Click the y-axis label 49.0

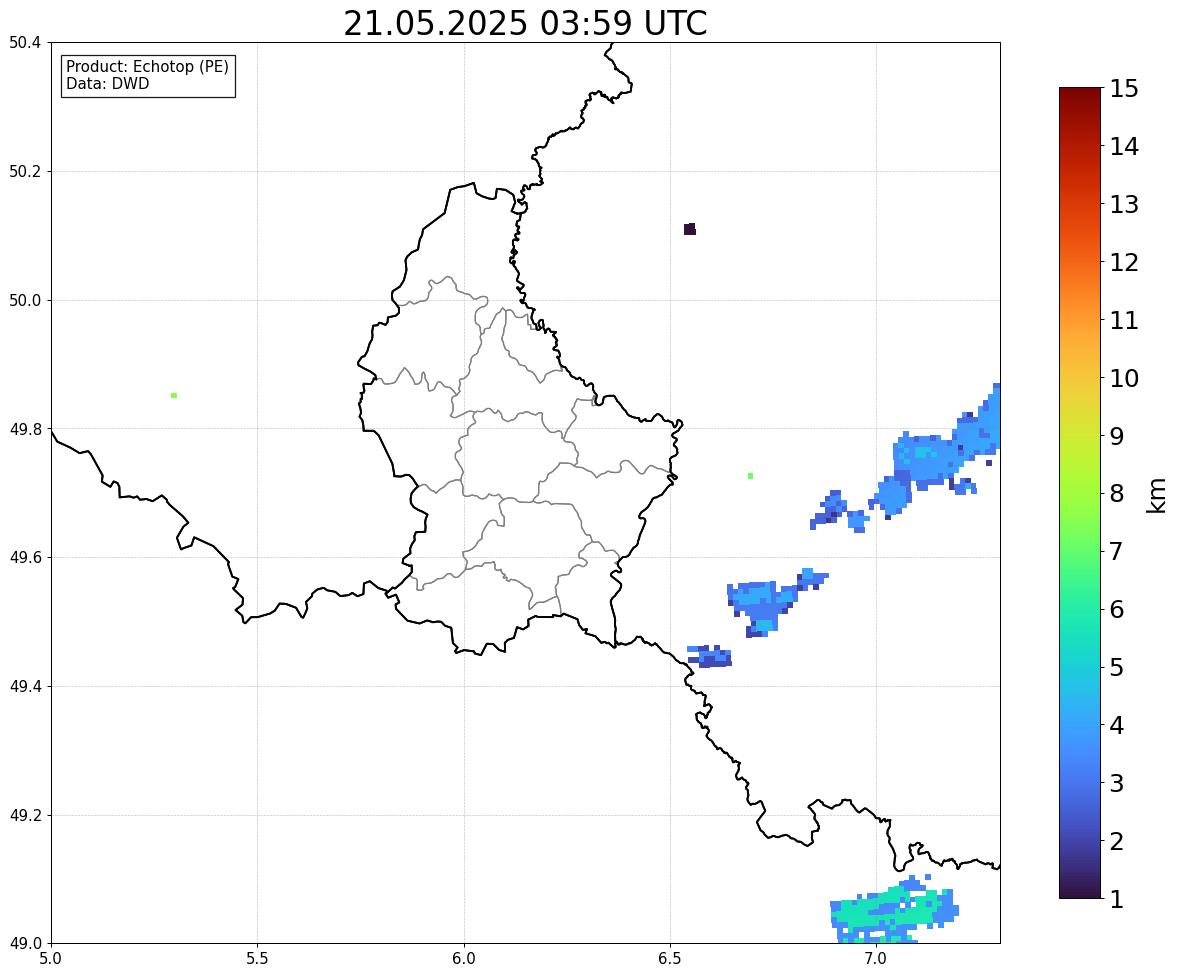(25, 944)
